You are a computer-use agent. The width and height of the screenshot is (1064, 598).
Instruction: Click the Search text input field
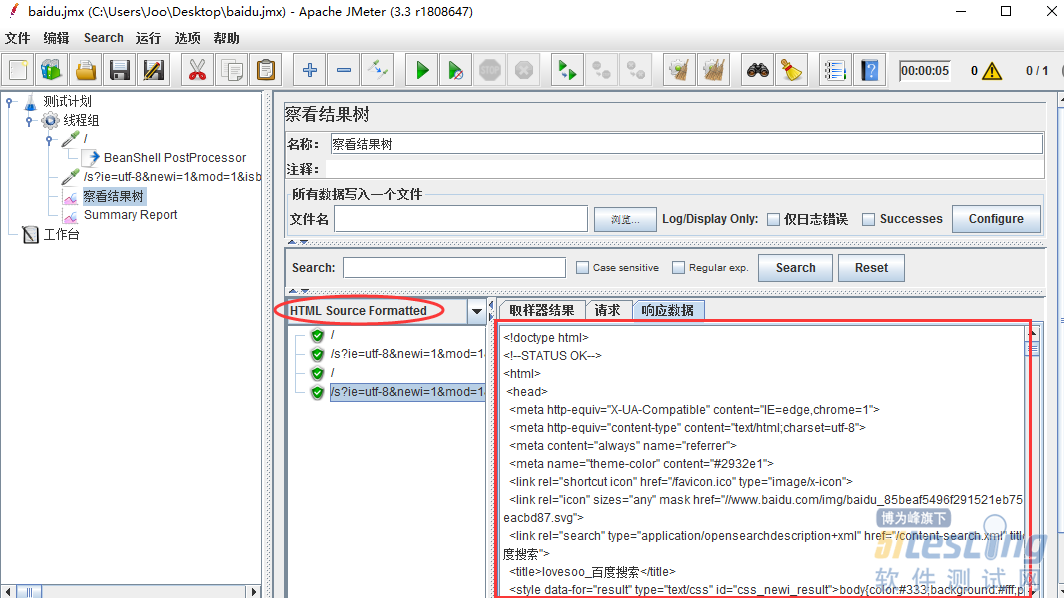(454, 267)
